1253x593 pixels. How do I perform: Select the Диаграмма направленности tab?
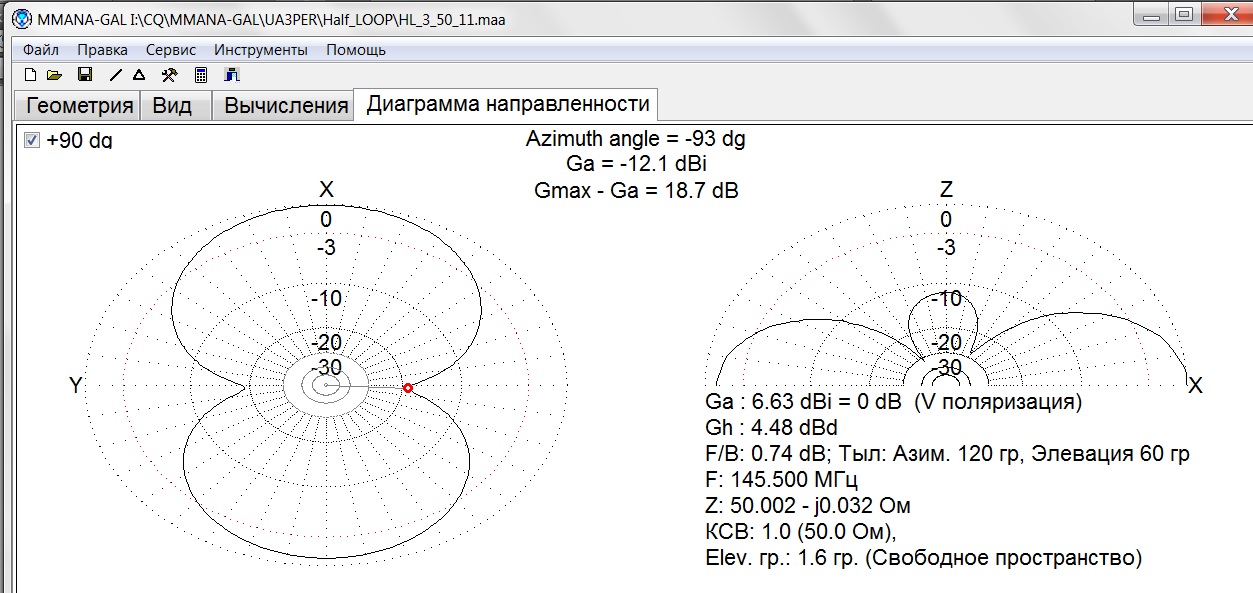click(x=507, y=104)
